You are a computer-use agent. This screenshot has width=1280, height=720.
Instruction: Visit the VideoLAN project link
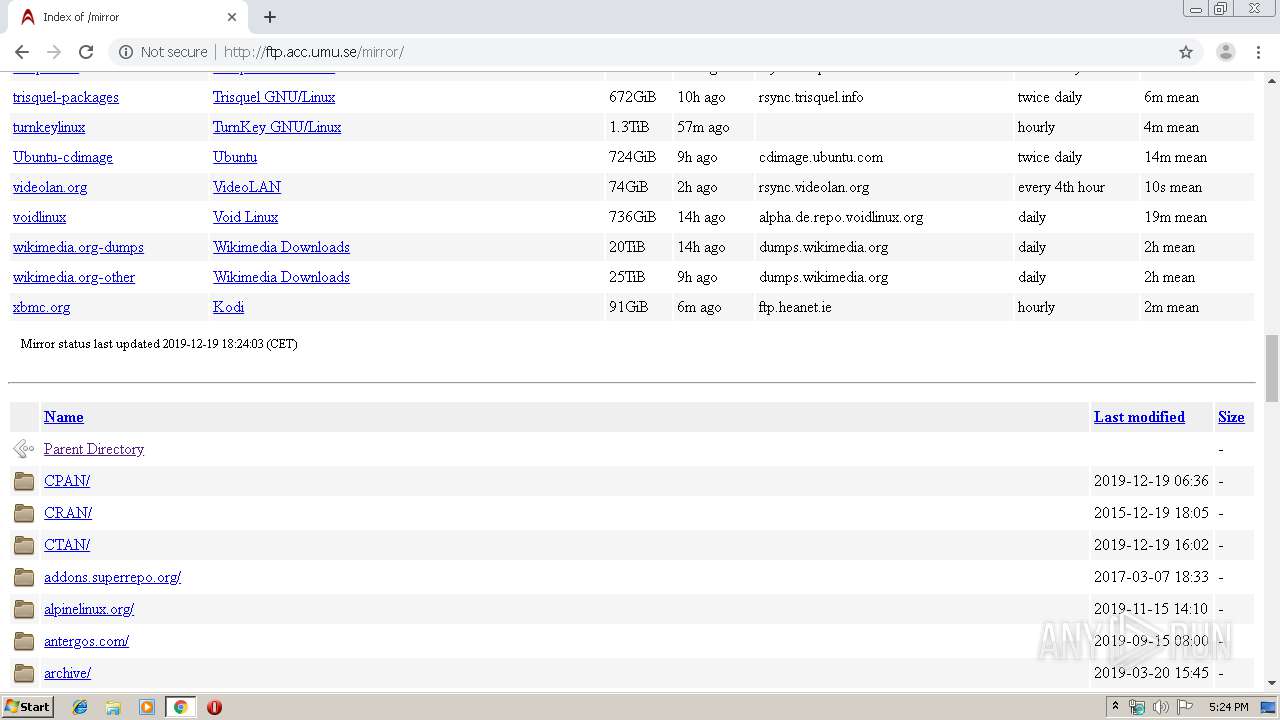click(246, 187)
